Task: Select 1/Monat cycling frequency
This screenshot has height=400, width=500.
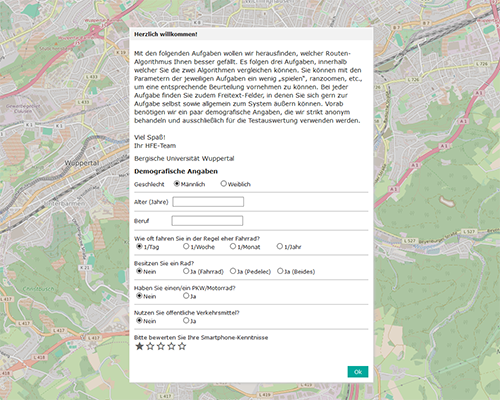Action: click(233, 246)
